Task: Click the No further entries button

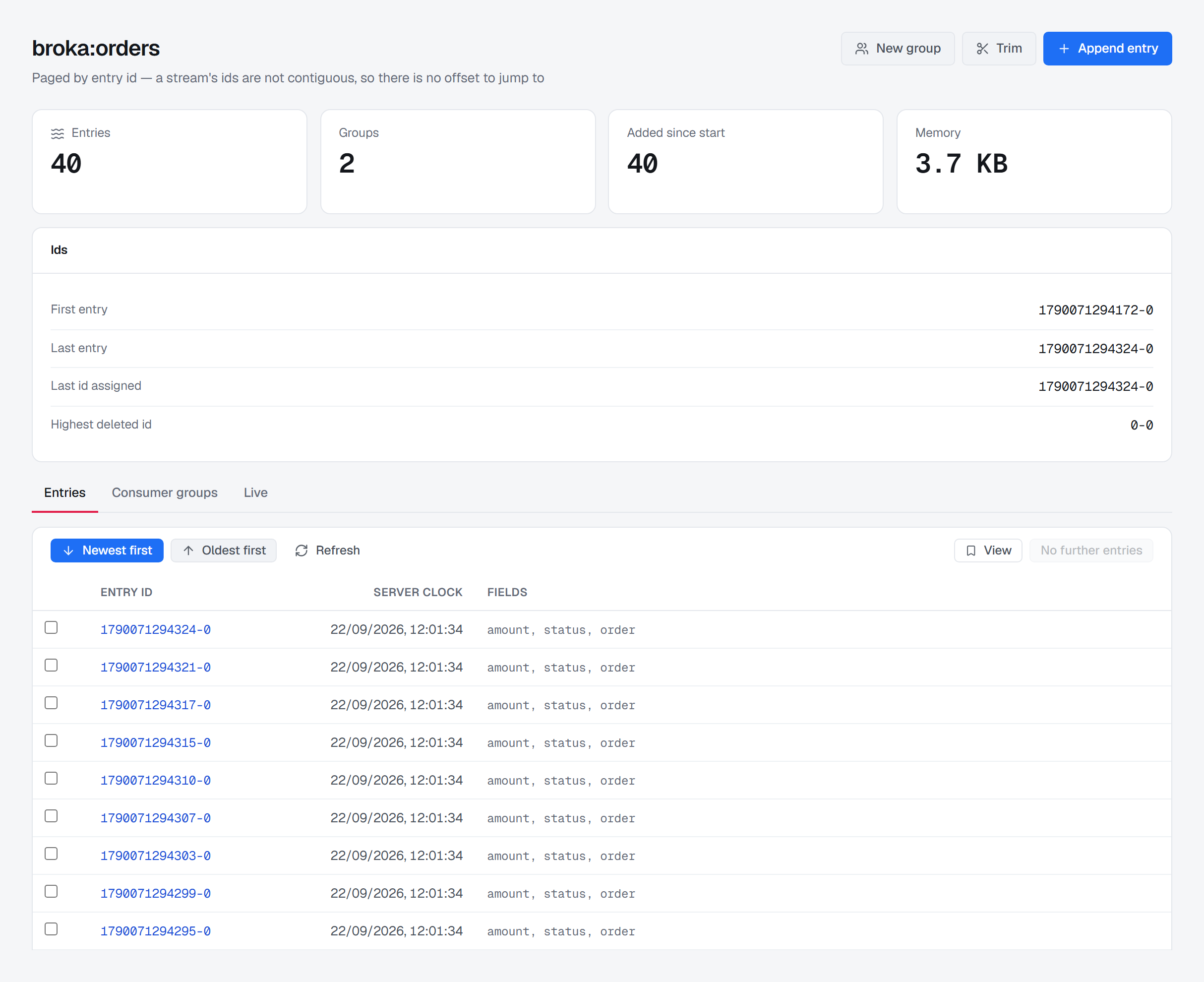Action: coord(1091,551)
